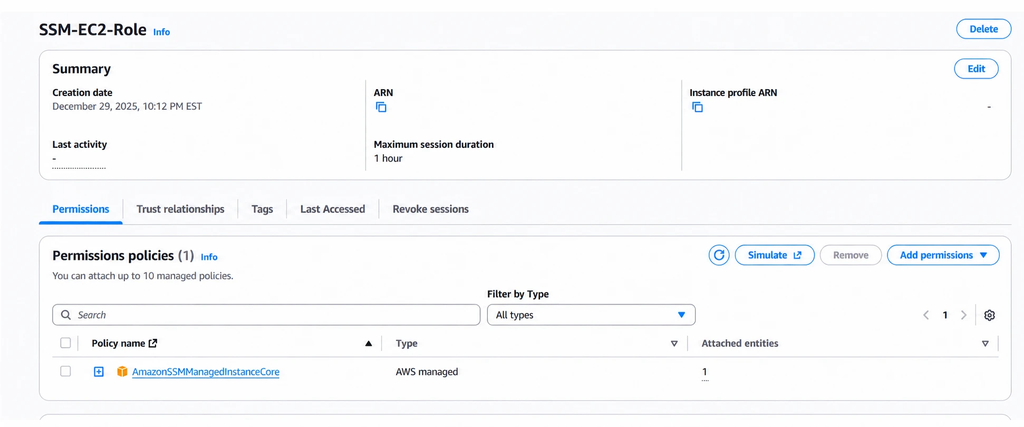Click the AmazonSSMManagedInstanceCore orange policy icon

pos(122,372)
